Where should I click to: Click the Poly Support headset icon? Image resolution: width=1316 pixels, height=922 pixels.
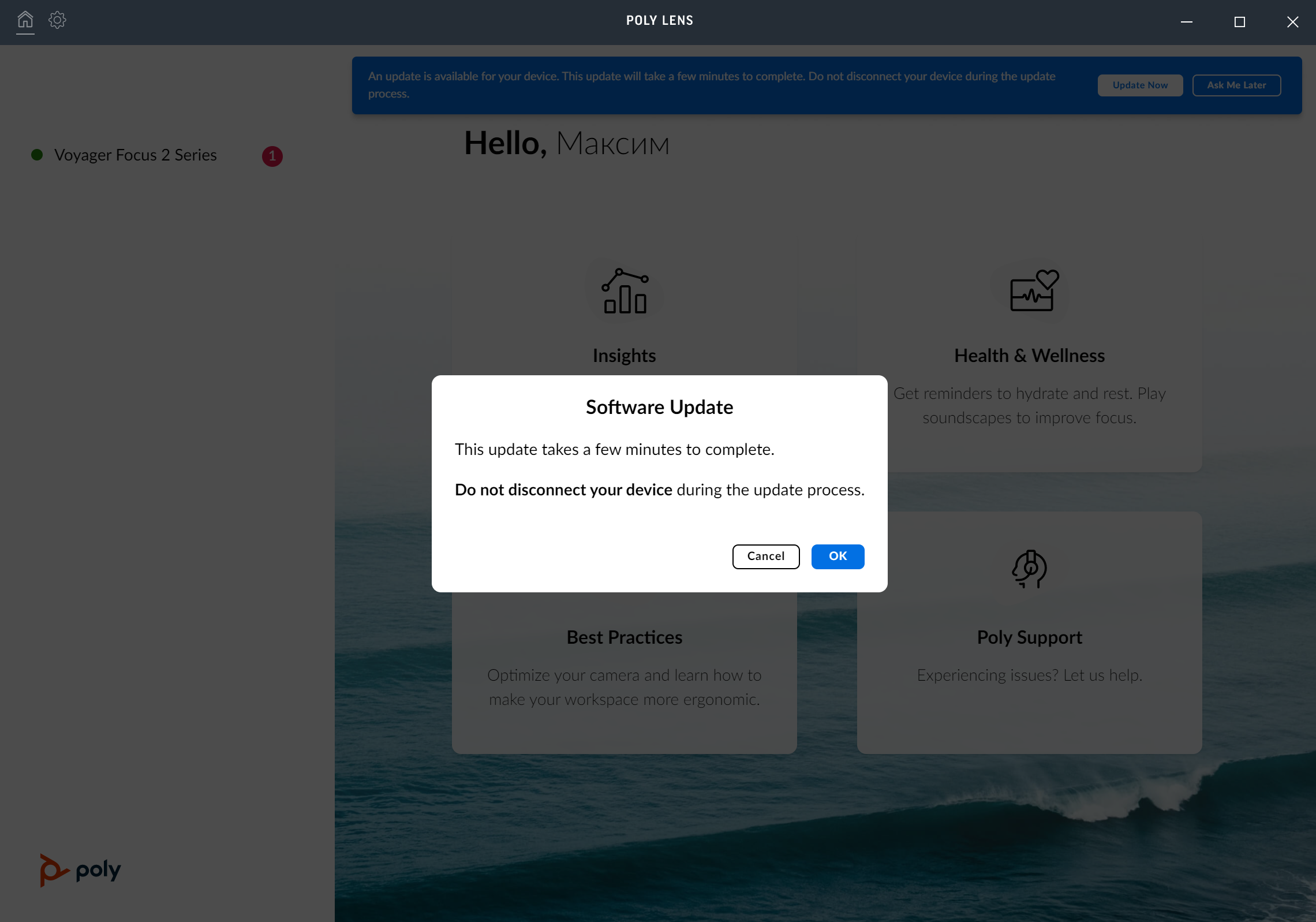[x=1029, y=569]
